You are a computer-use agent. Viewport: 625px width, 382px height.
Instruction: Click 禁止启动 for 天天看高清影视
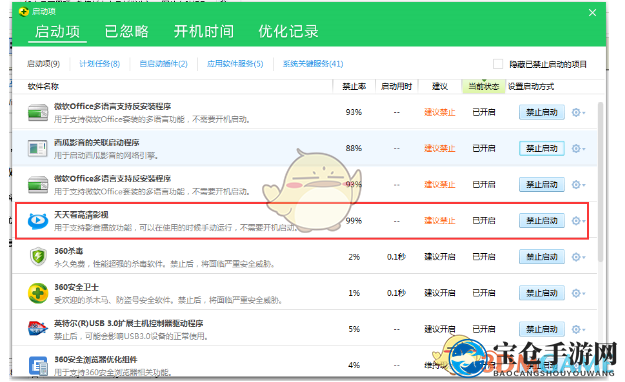click(542, 221)
